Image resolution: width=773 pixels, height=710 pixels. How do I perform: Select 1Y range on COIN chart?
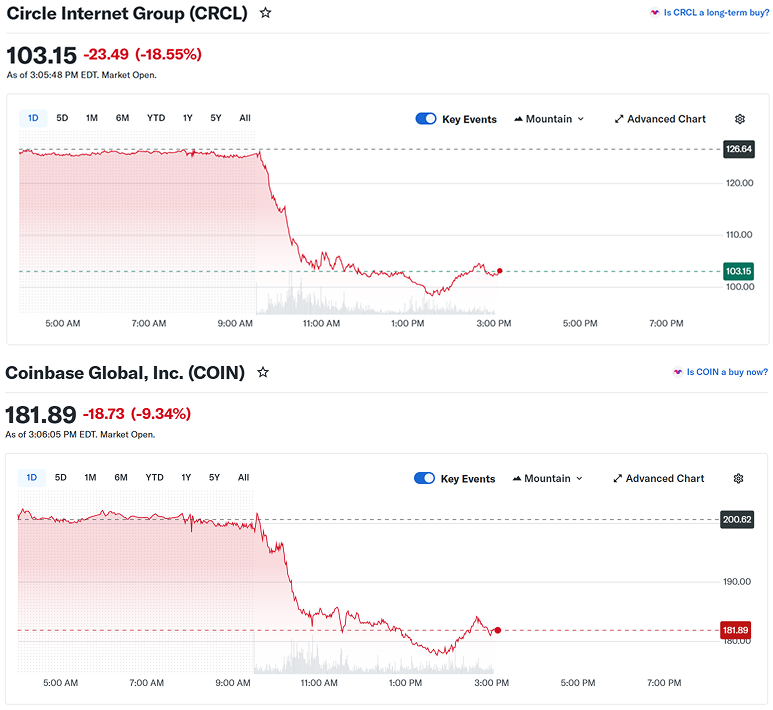click(186, 477)
